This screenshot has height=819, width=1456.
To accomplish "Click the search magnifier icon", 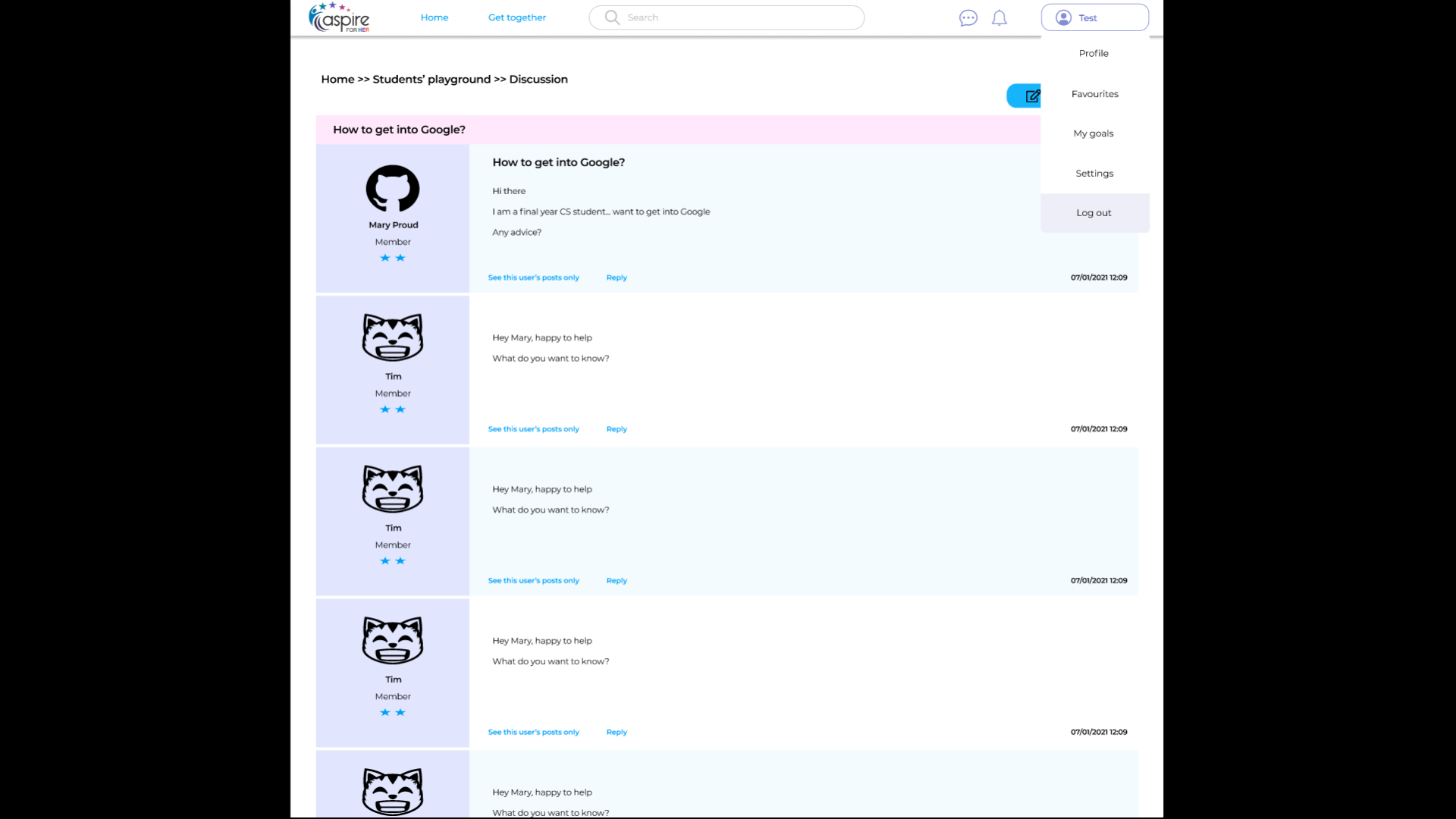I will (612, 17).
